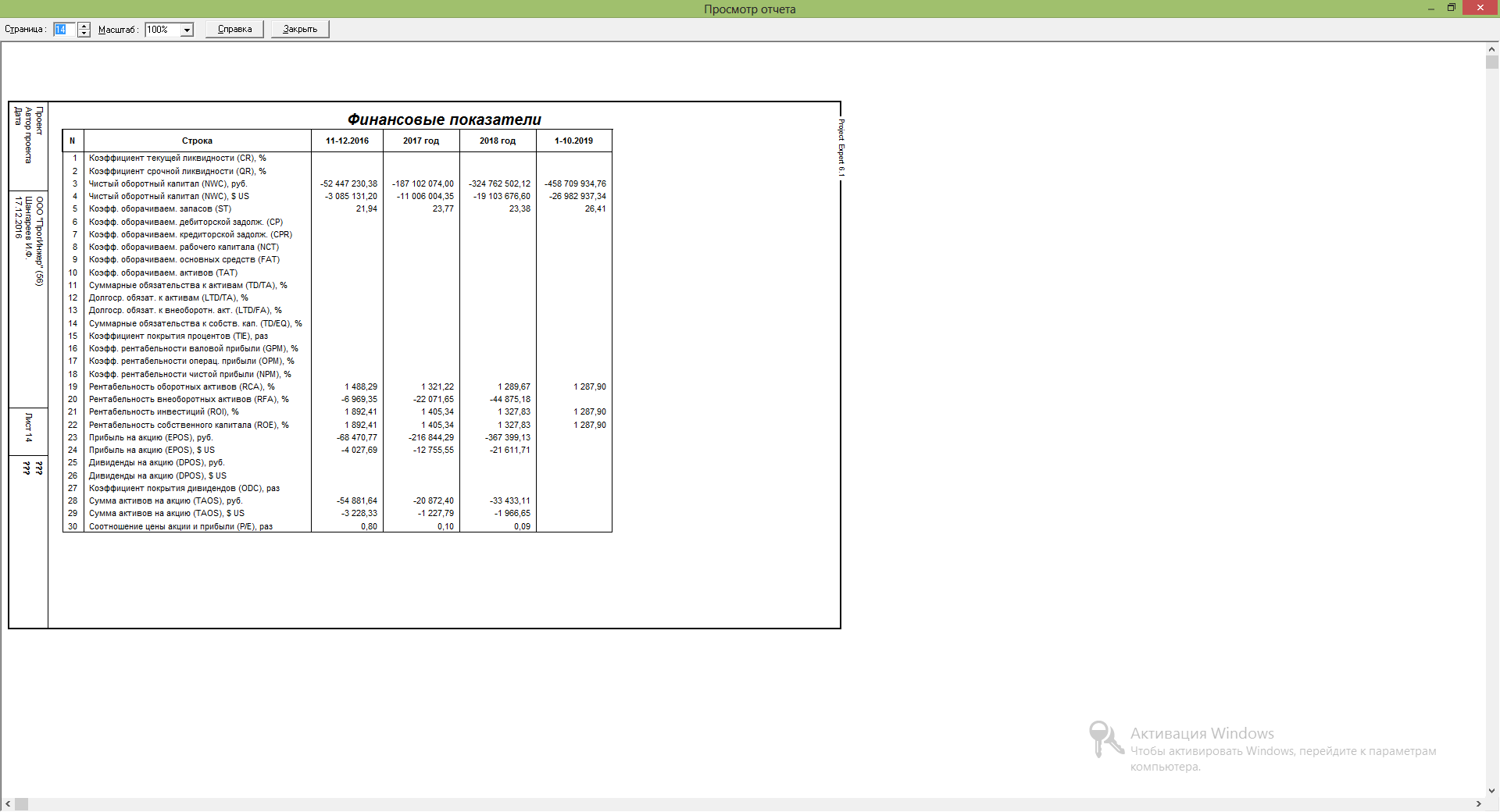This screenshot has height=812, width=1500.
Task: Close the Просмотр отчета window
Action: tap(1480, 9)
